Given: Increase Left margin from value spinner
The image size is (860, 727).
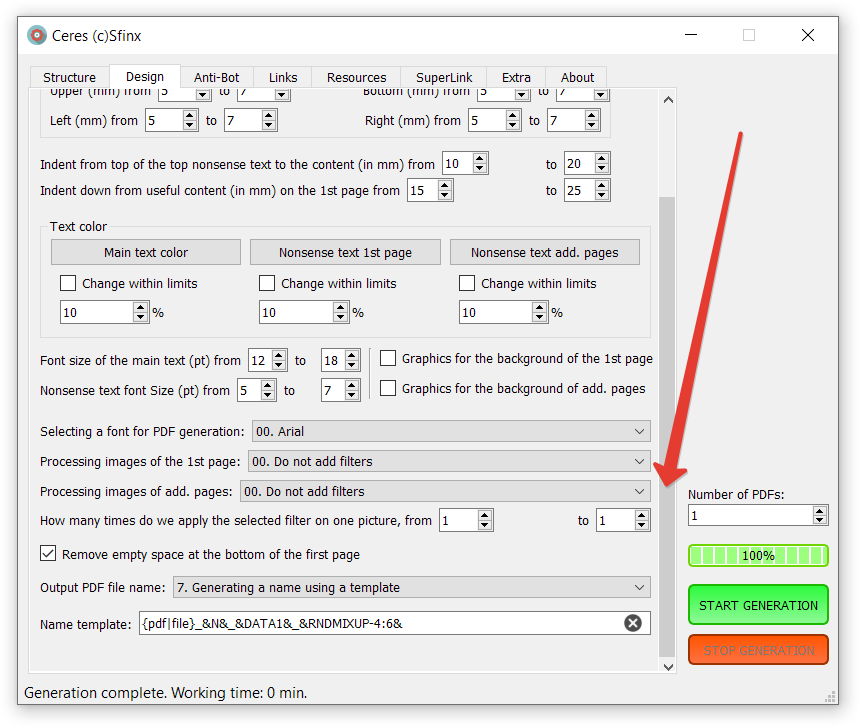Looking at the screenshot, I should (x=191, y=116).
